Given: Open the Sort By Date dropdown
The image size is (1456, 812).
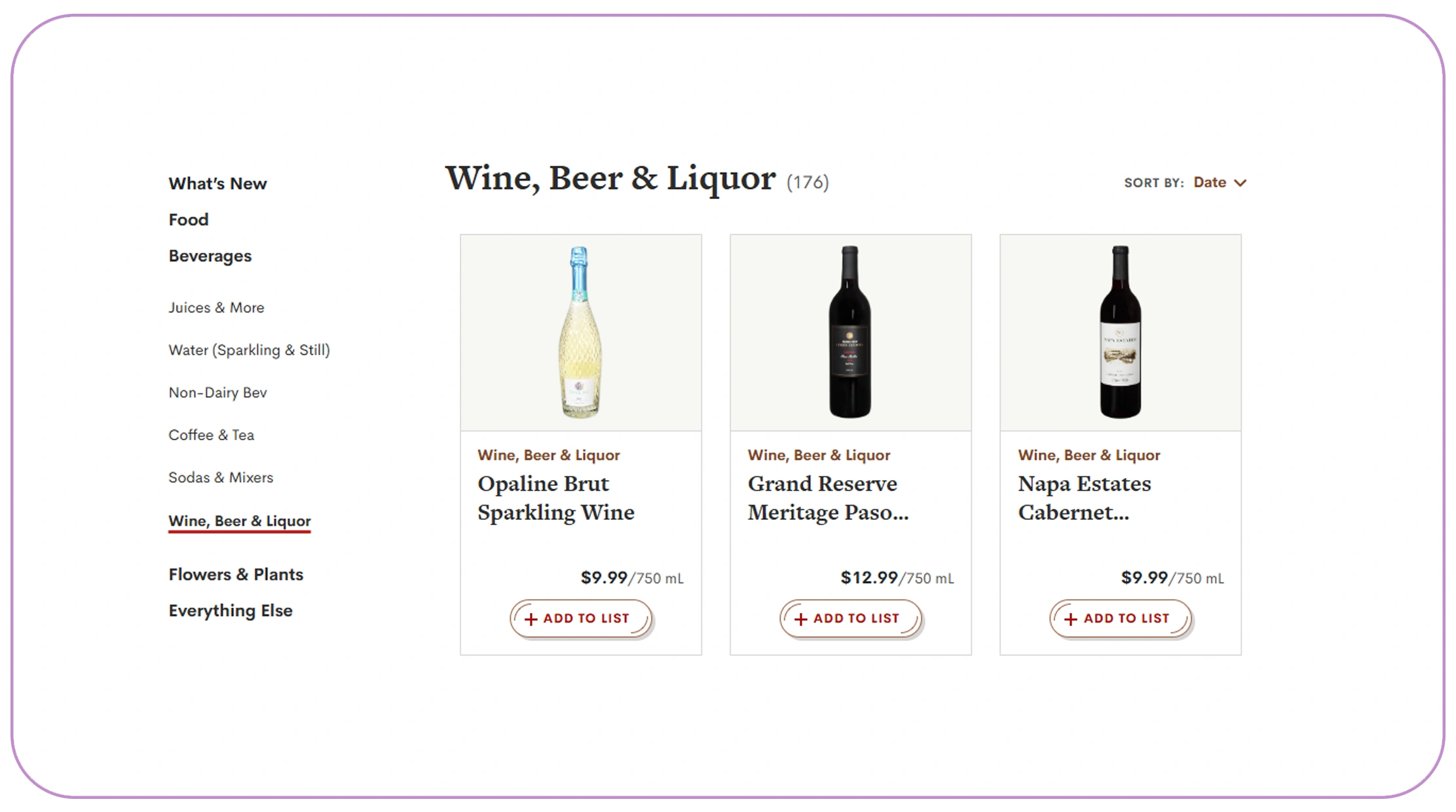Looking at the screenshot, I should [1209, 183].
